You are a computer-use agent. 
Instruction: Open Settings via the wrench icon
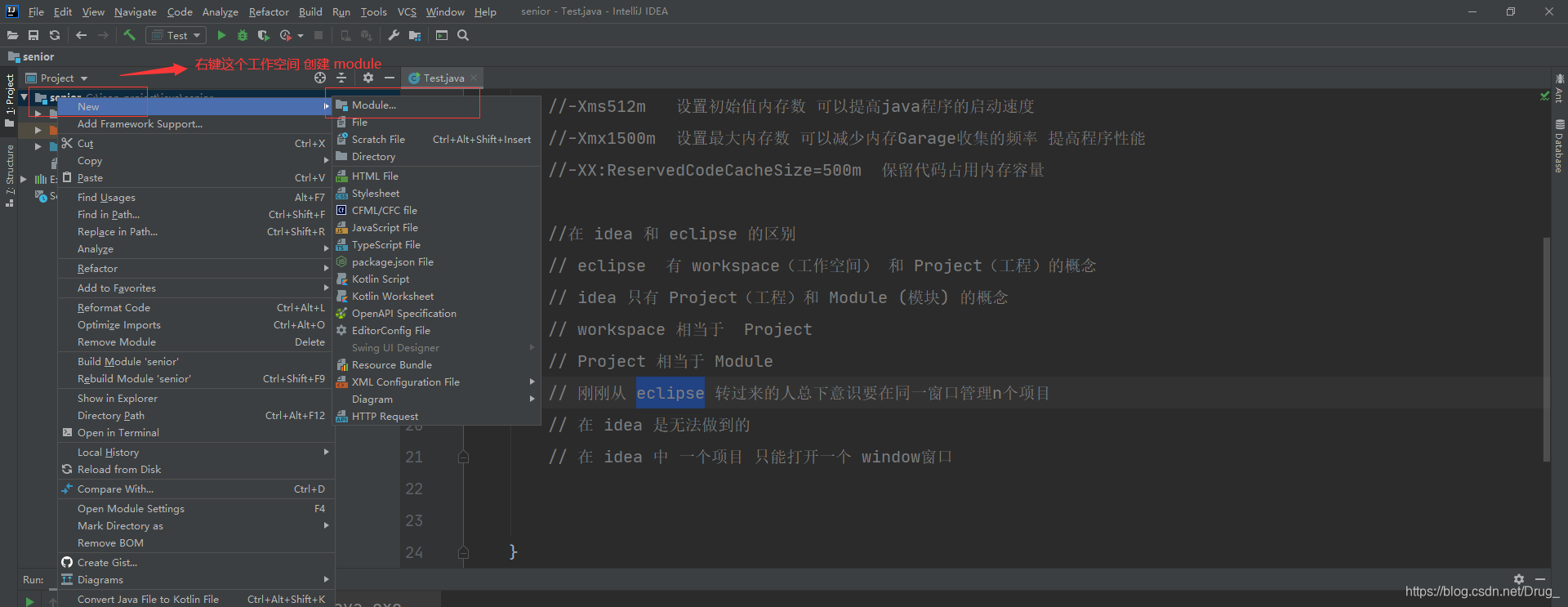[x=394, y=35]
